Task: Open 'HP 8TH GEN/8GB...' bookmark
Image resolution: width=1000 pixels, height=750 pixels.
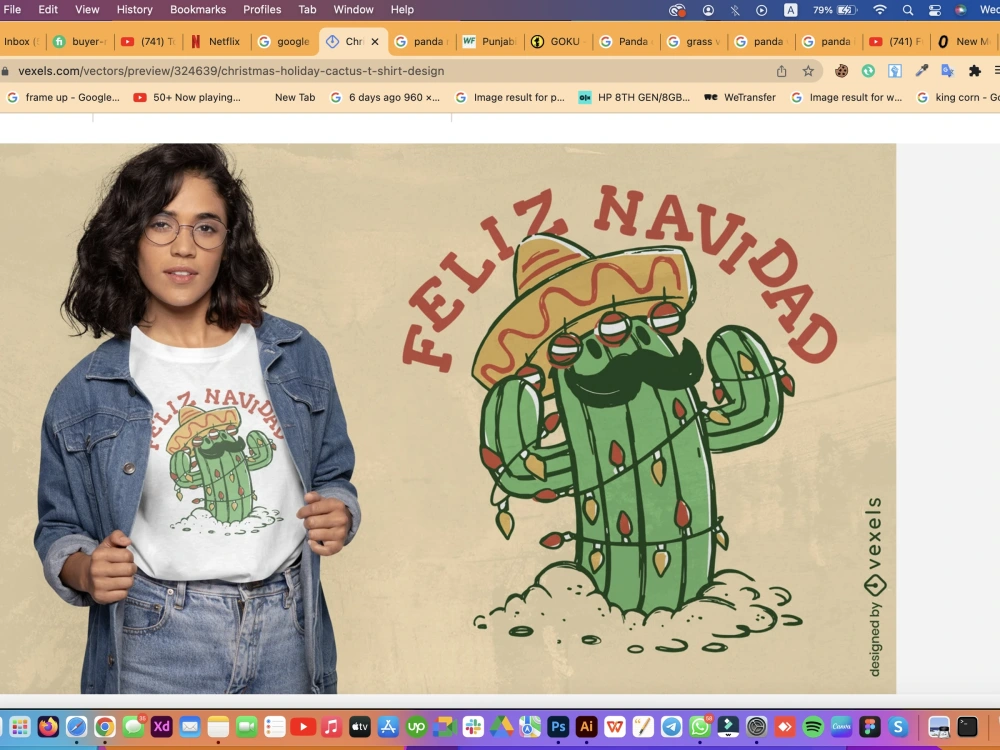Action: point(635,98)
